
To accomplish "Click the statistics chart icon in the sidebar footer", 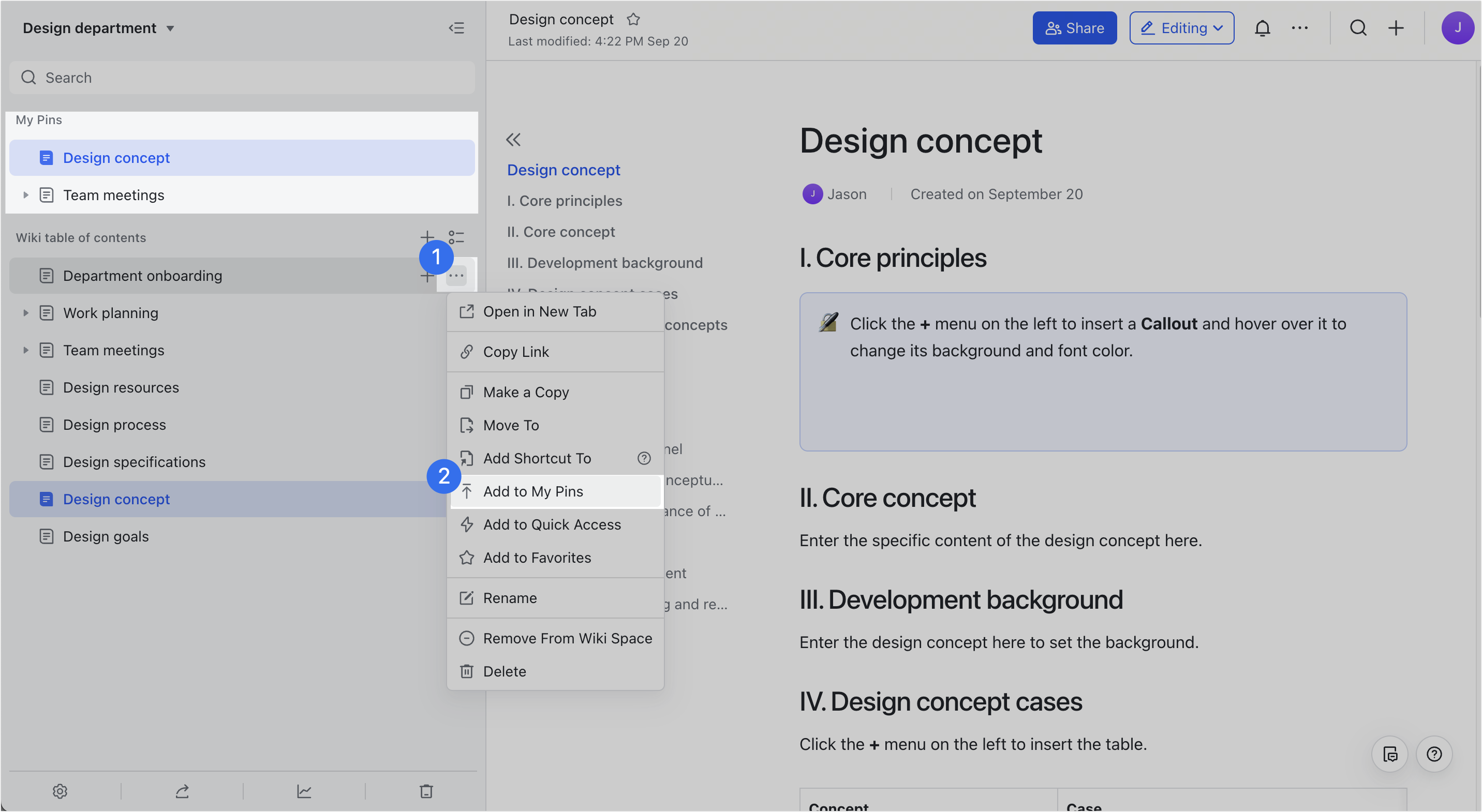I will [x=304, y=791].
